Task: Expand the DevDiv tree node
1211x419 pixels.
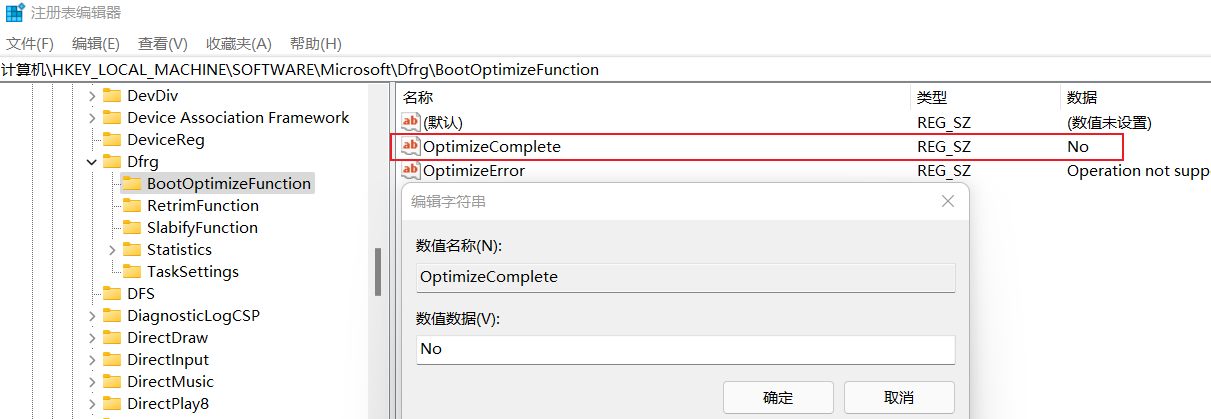Action: pos(92,96)
